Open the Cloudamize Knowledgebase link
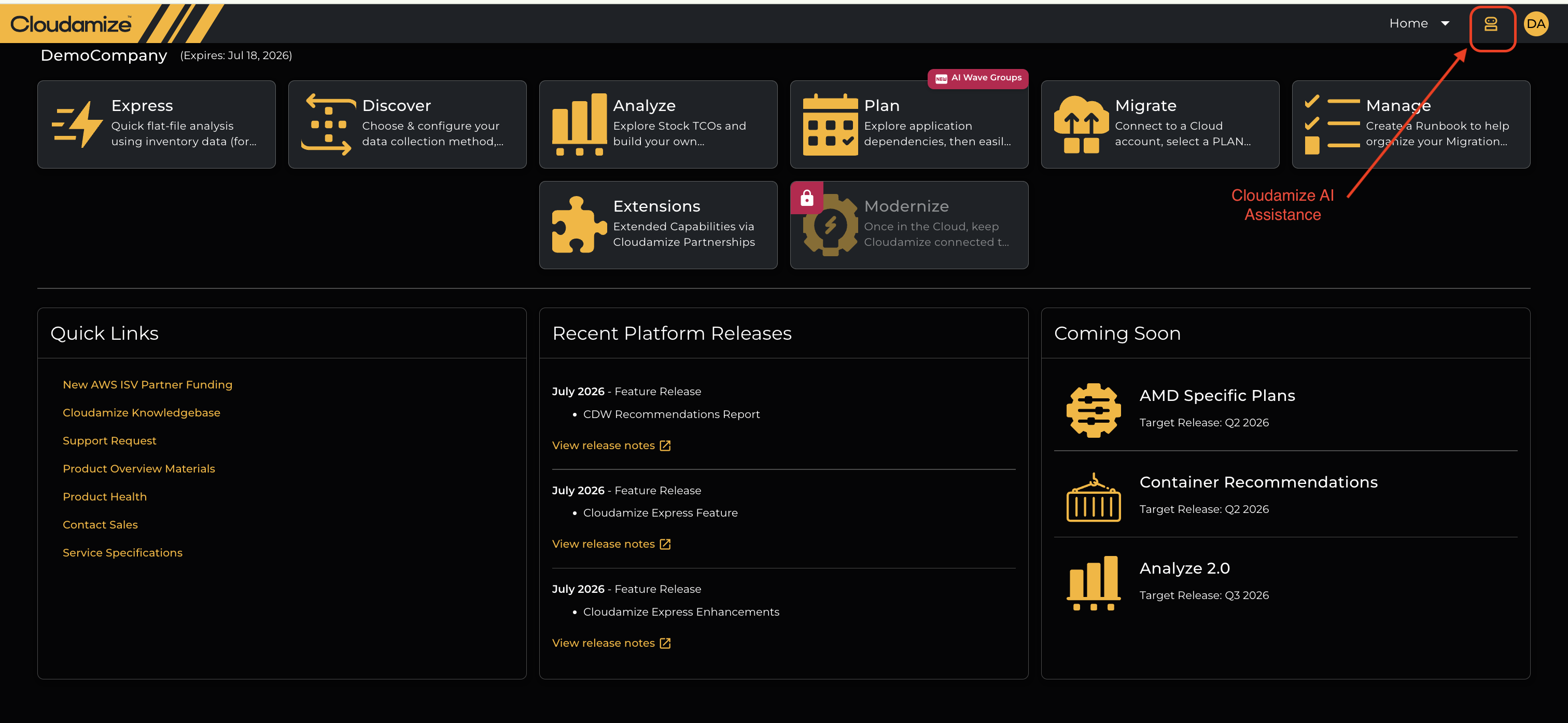 (141, 413)
